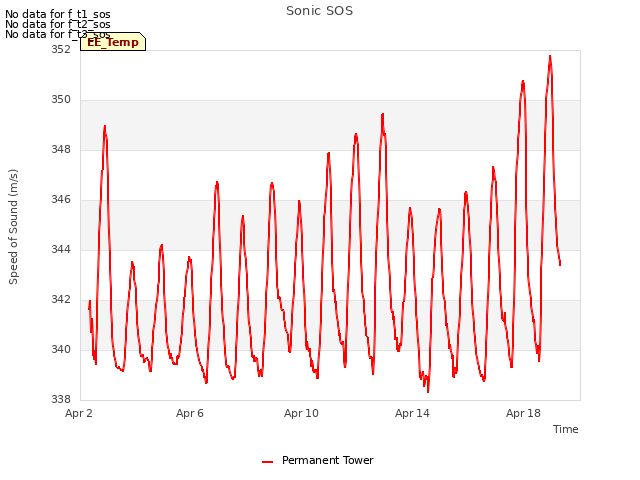Click the 'No data for f_t1_sos' message
This screenshot has height=480, width=640.
(x=58, y=14)
